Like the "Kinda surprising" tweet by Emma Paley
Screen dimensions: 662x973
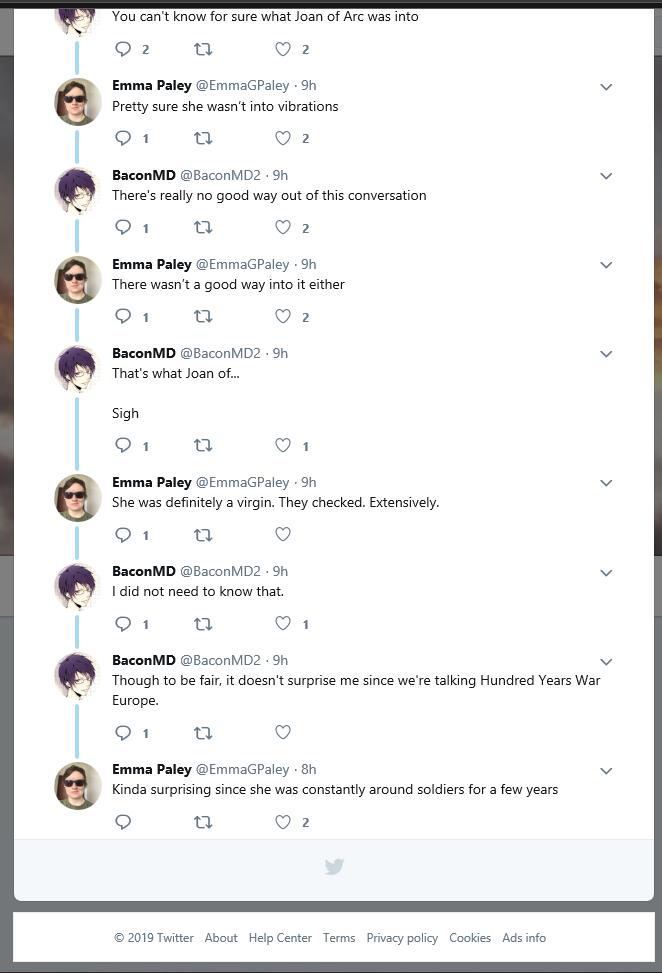[283, 822]
